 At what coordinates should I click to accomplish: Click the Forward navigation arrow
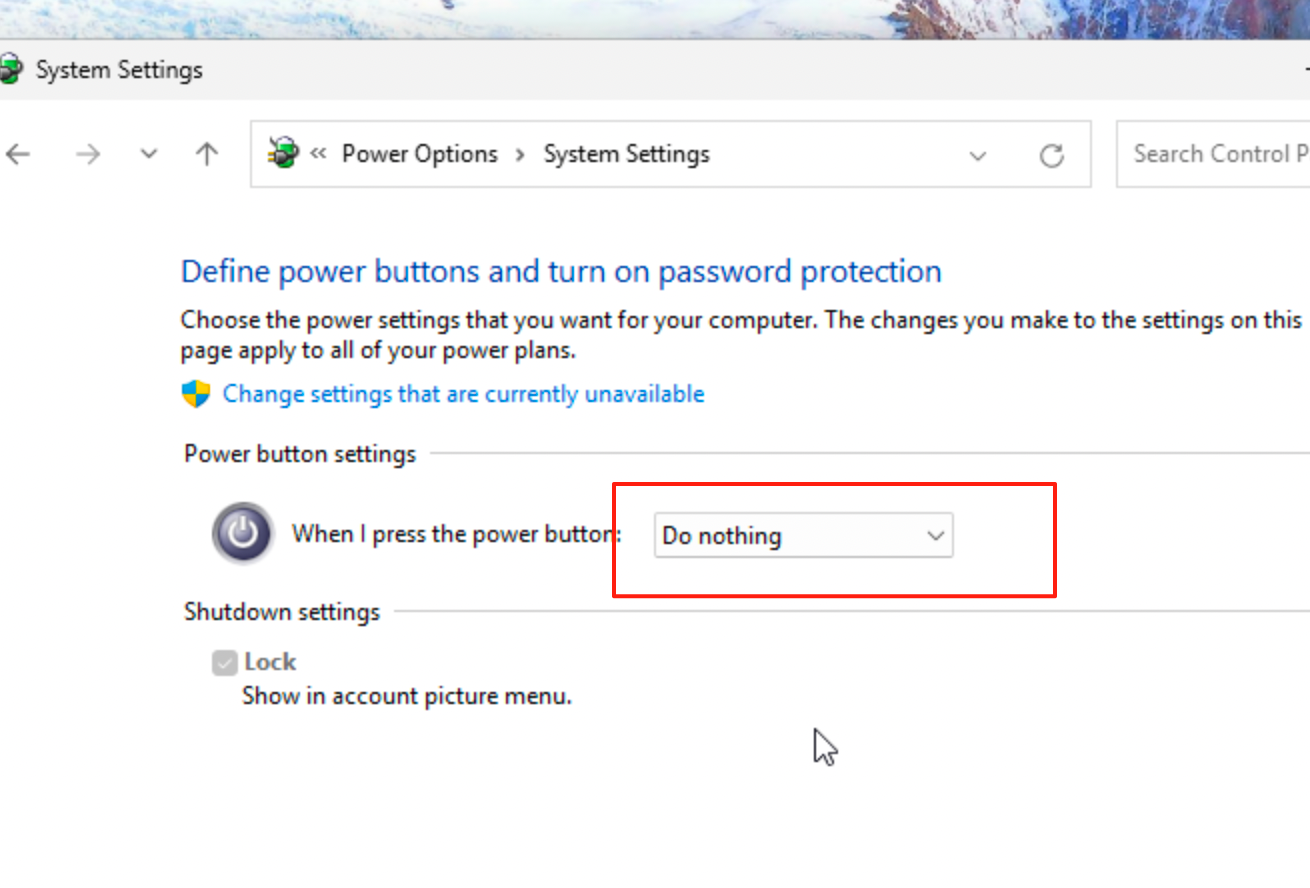[88, 154]
